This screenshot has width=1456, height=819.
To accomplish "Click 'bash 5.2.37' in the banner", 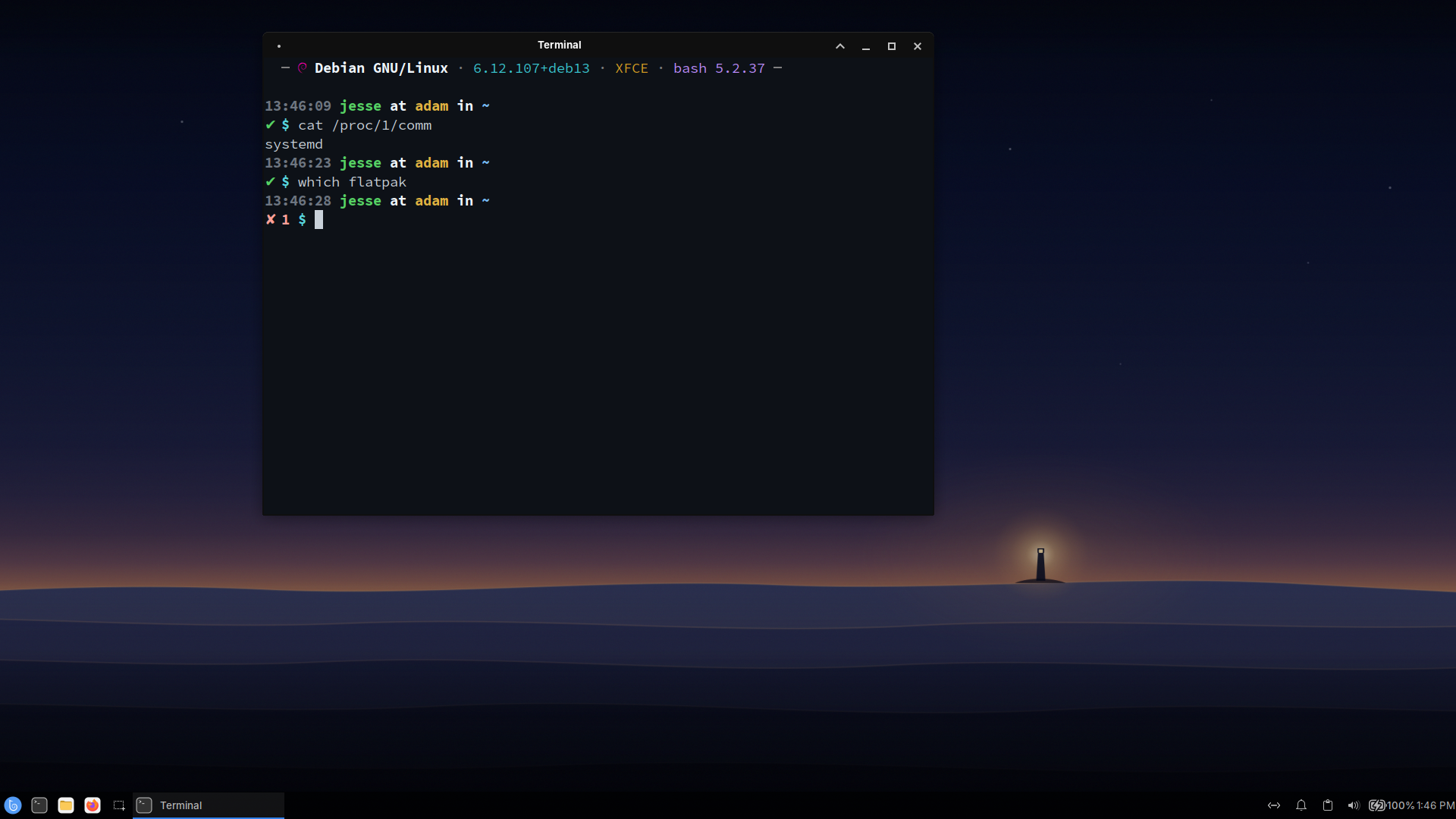I will click(719, 68).
